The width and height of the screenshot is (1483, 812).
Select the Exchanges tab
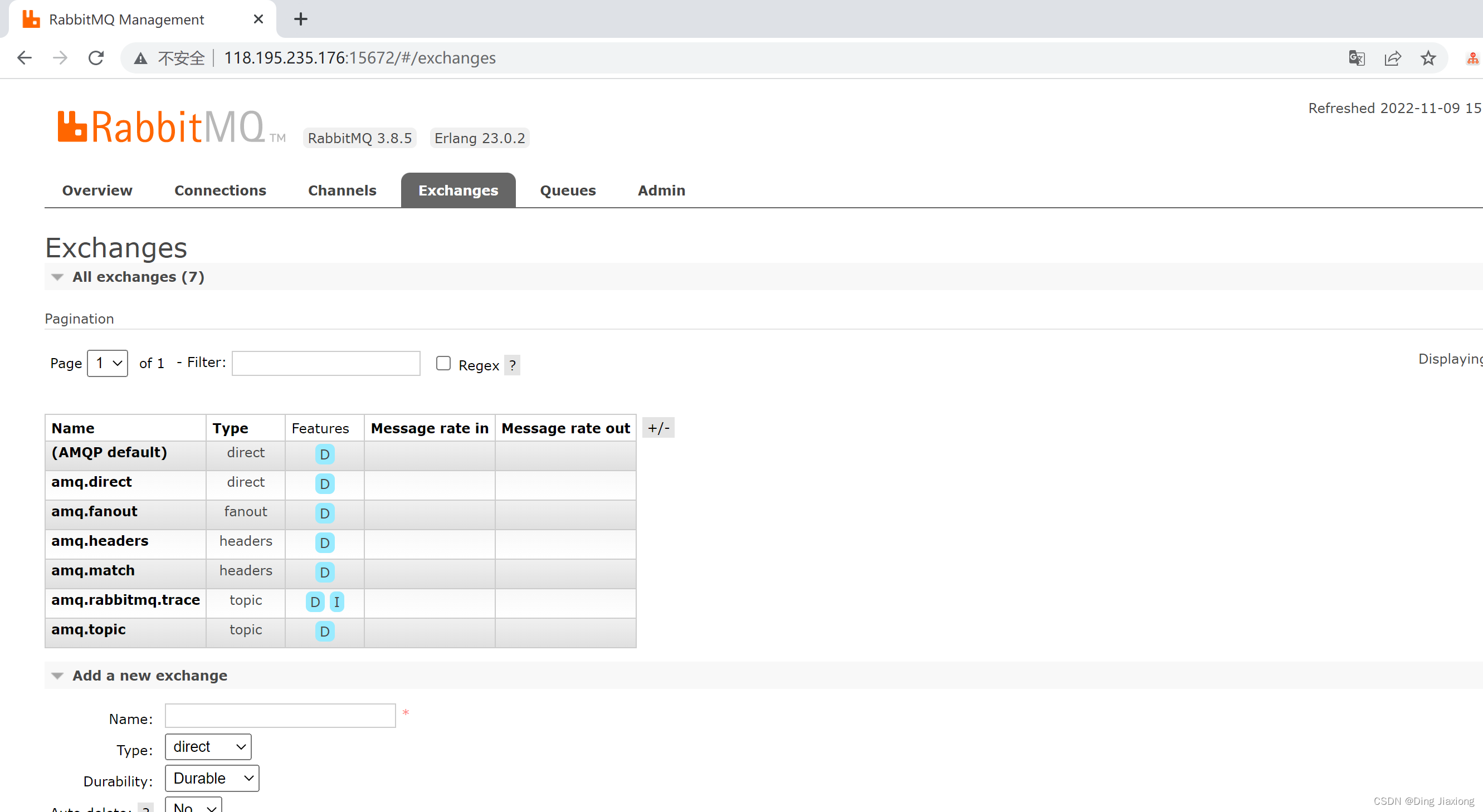[458, 190]
